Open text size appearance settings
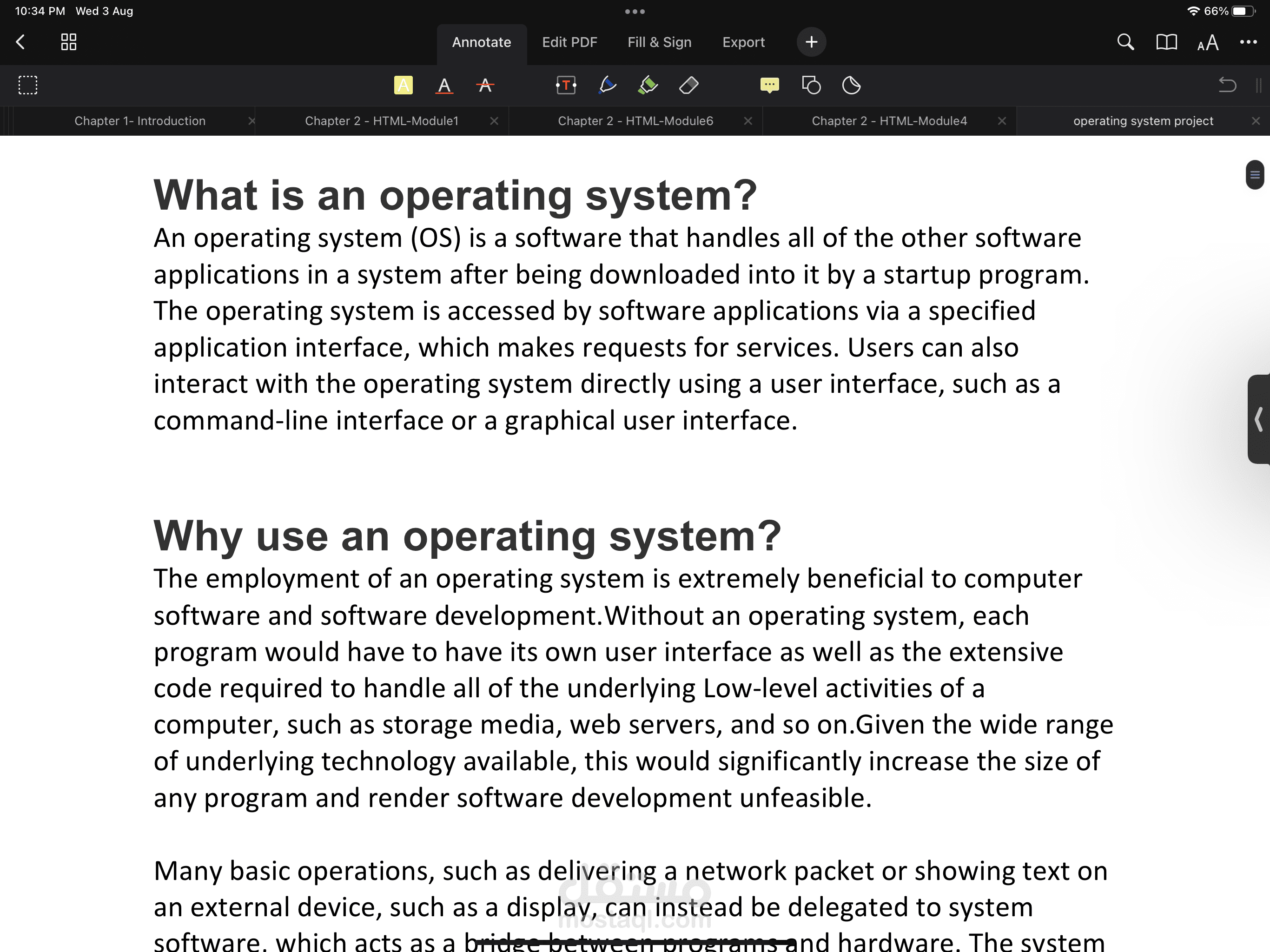 click(x=1207, y=42)
